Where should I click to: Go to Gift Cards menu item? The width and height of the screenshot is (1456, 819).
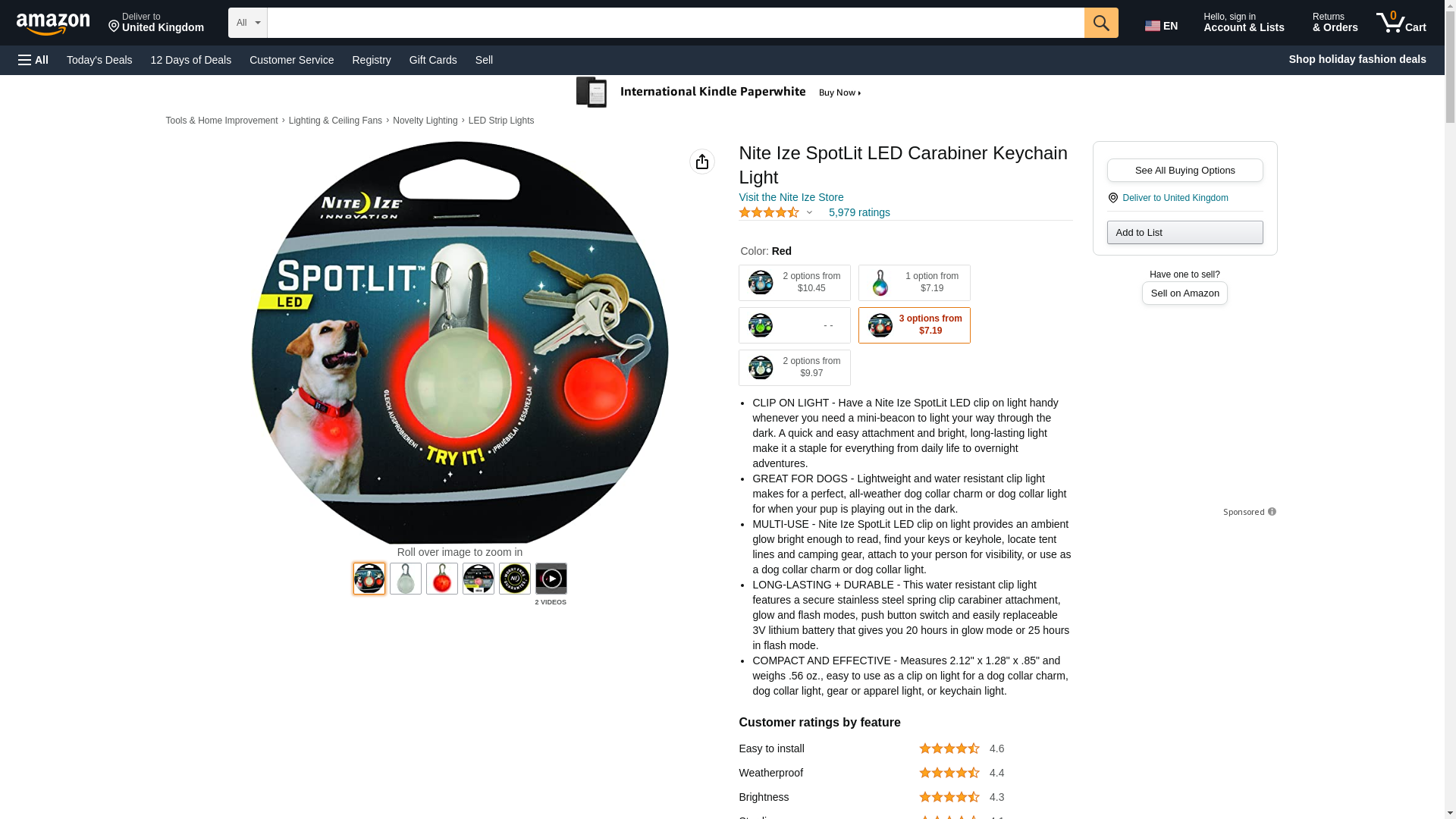point(433,60)
